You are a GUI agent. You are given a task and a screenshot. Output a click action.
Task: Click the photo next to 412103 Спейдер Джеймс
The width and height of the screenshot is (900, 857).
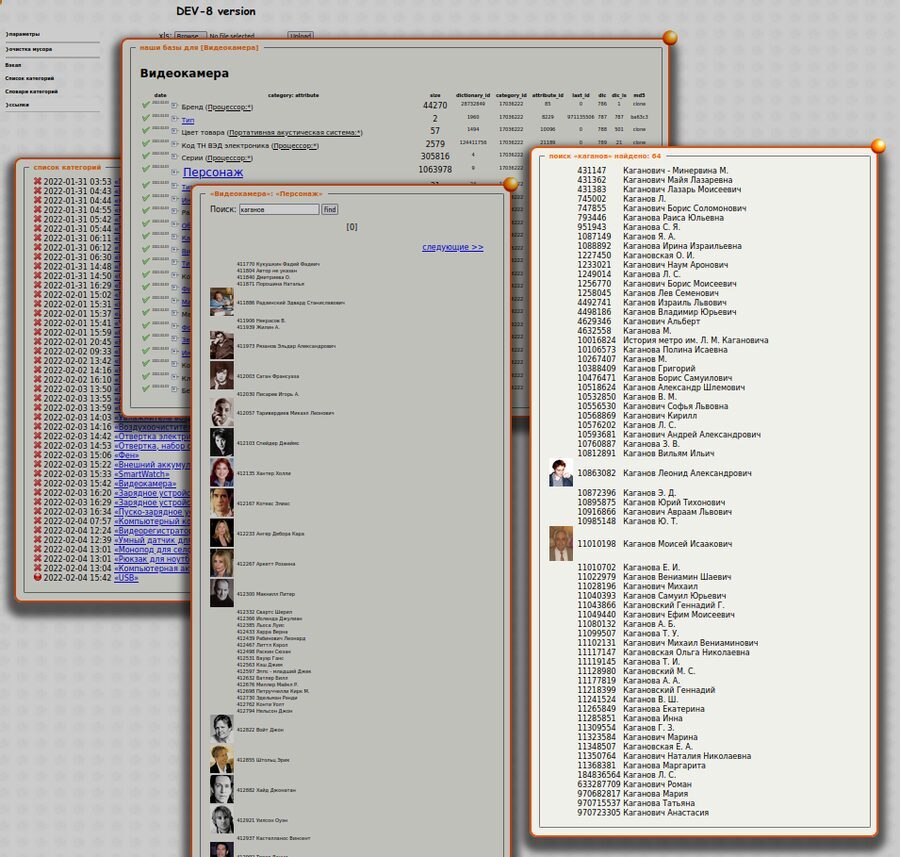click(222, 443)
